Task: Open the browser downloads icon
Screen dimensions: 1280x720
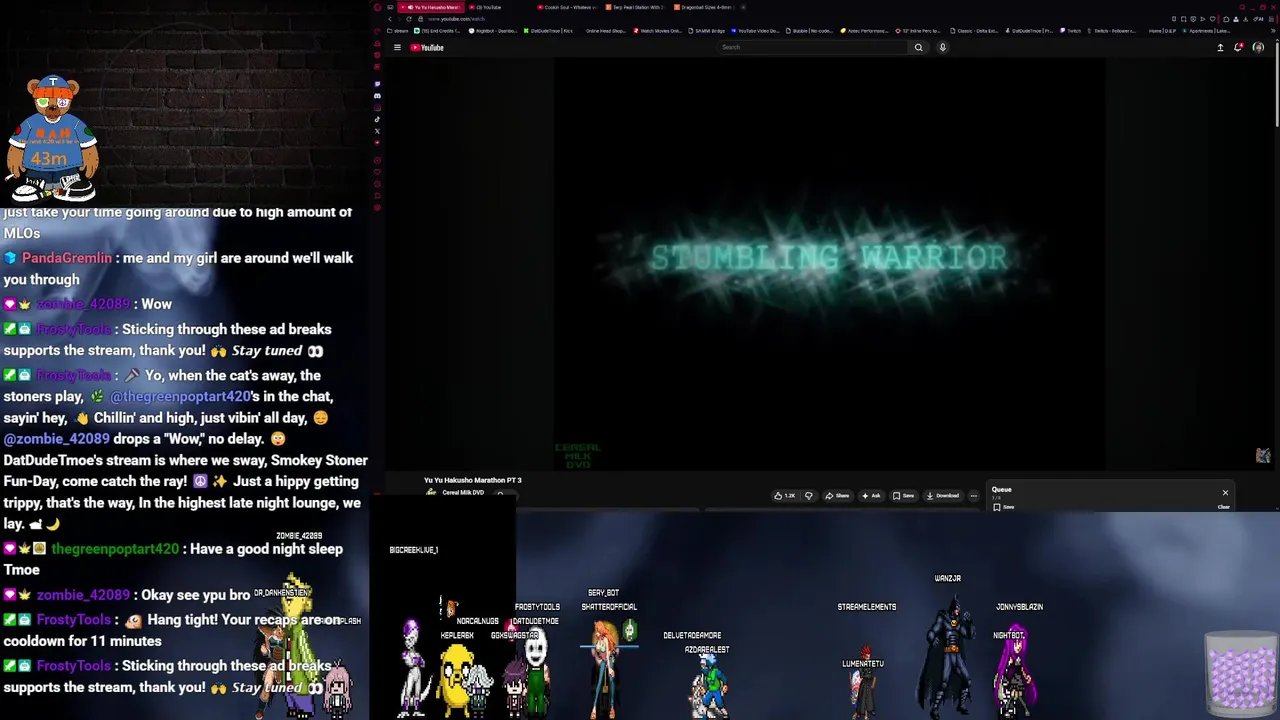Action: pos(1246,19)
